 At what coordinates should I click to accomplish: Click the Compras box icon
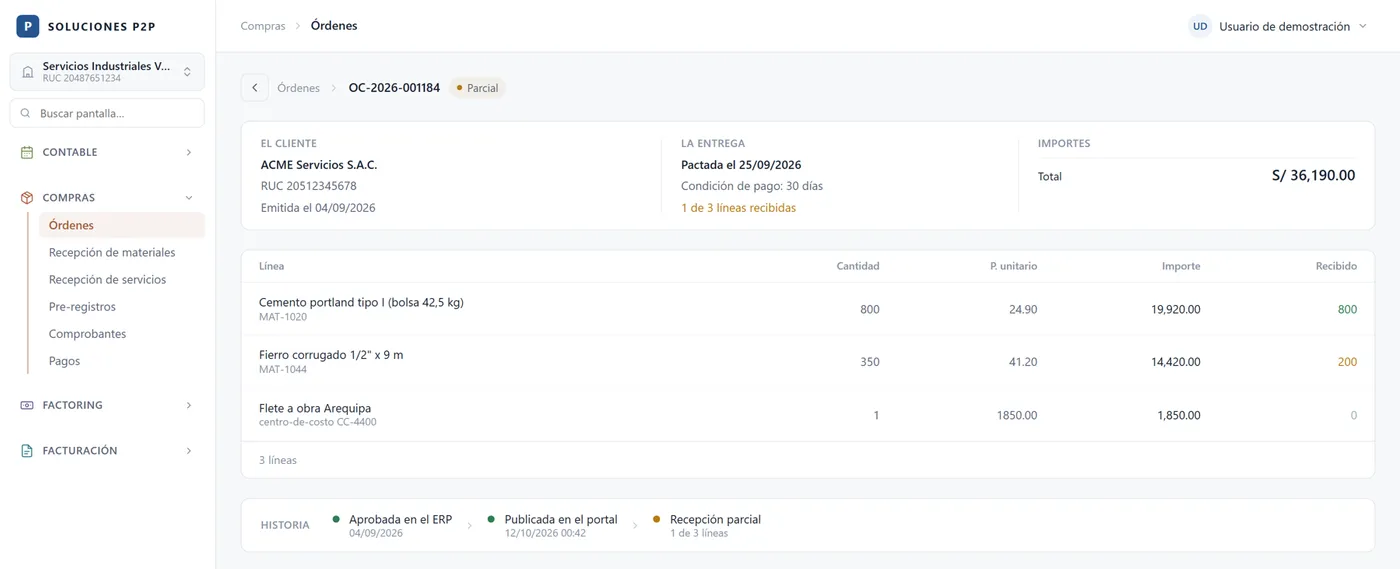(x=27, y=198)
